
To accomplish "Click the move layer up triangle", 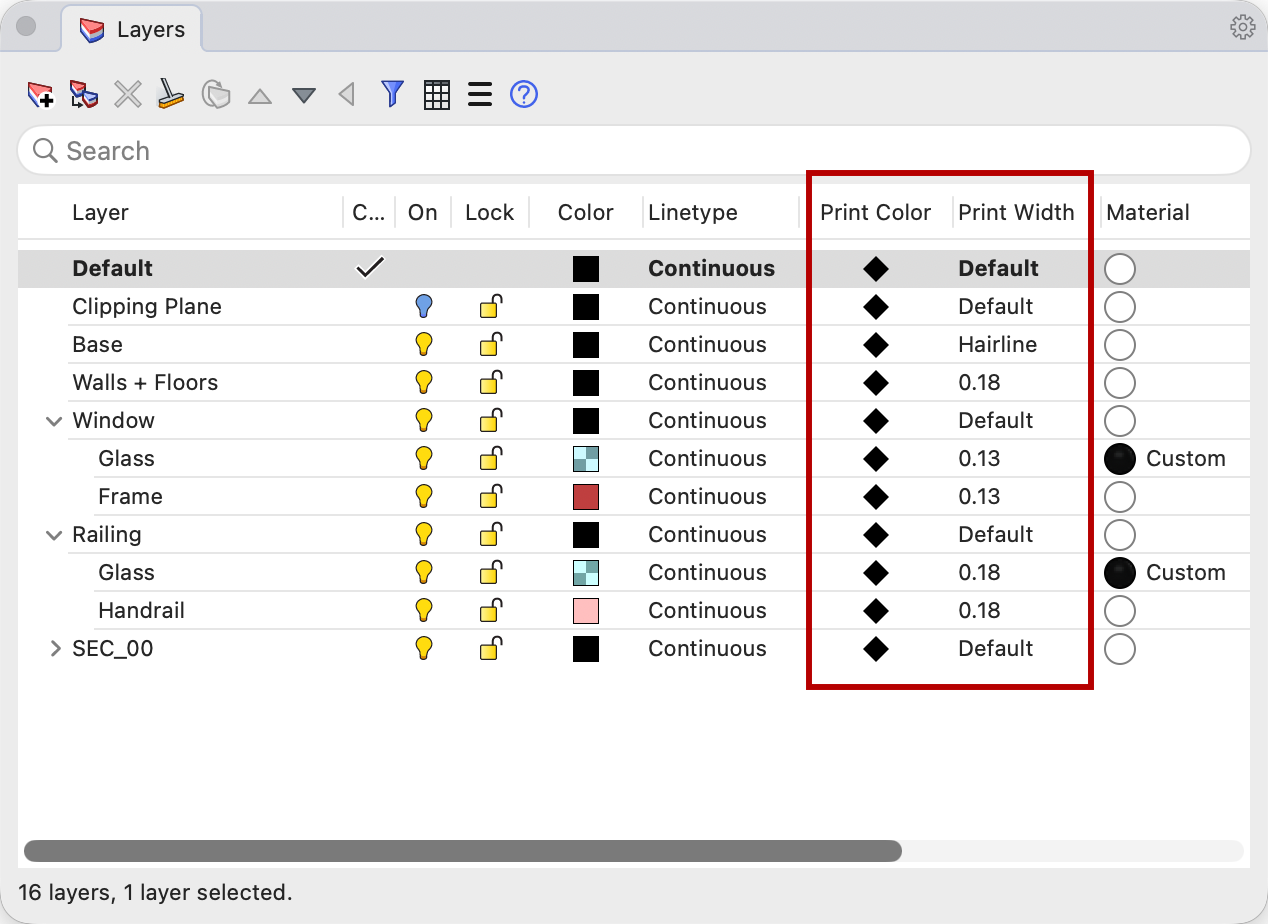I will (x=260, y=96).
